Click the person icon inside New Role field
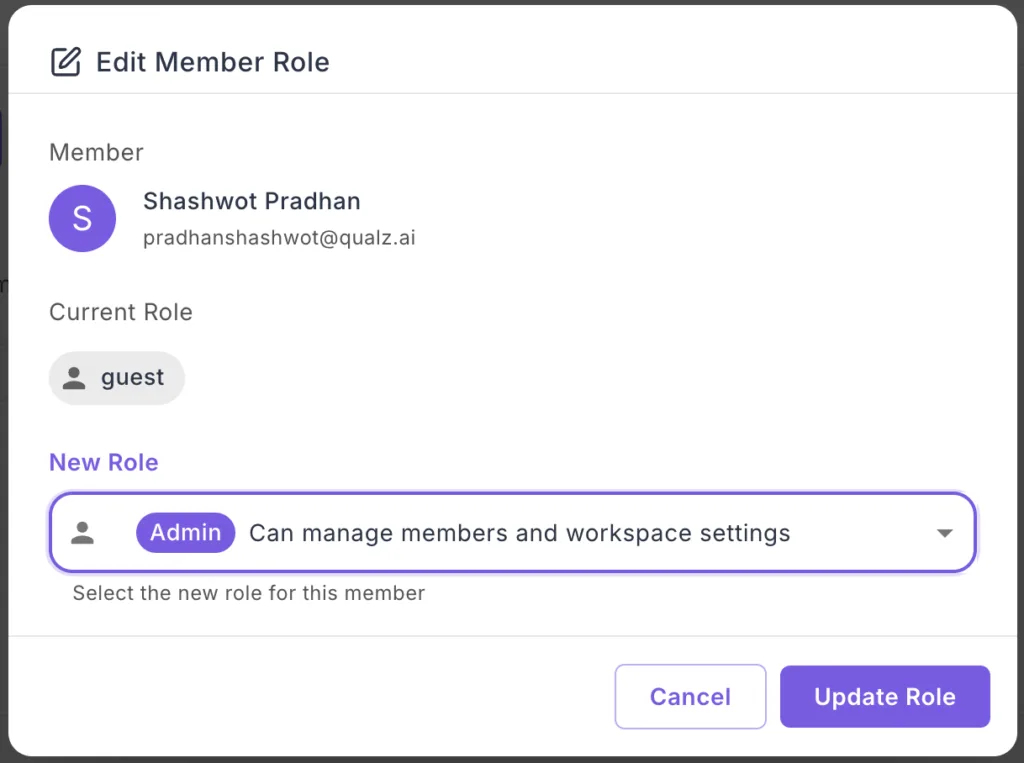The height and width of the screenshot is (763, 1024). (x=83, y=533)
